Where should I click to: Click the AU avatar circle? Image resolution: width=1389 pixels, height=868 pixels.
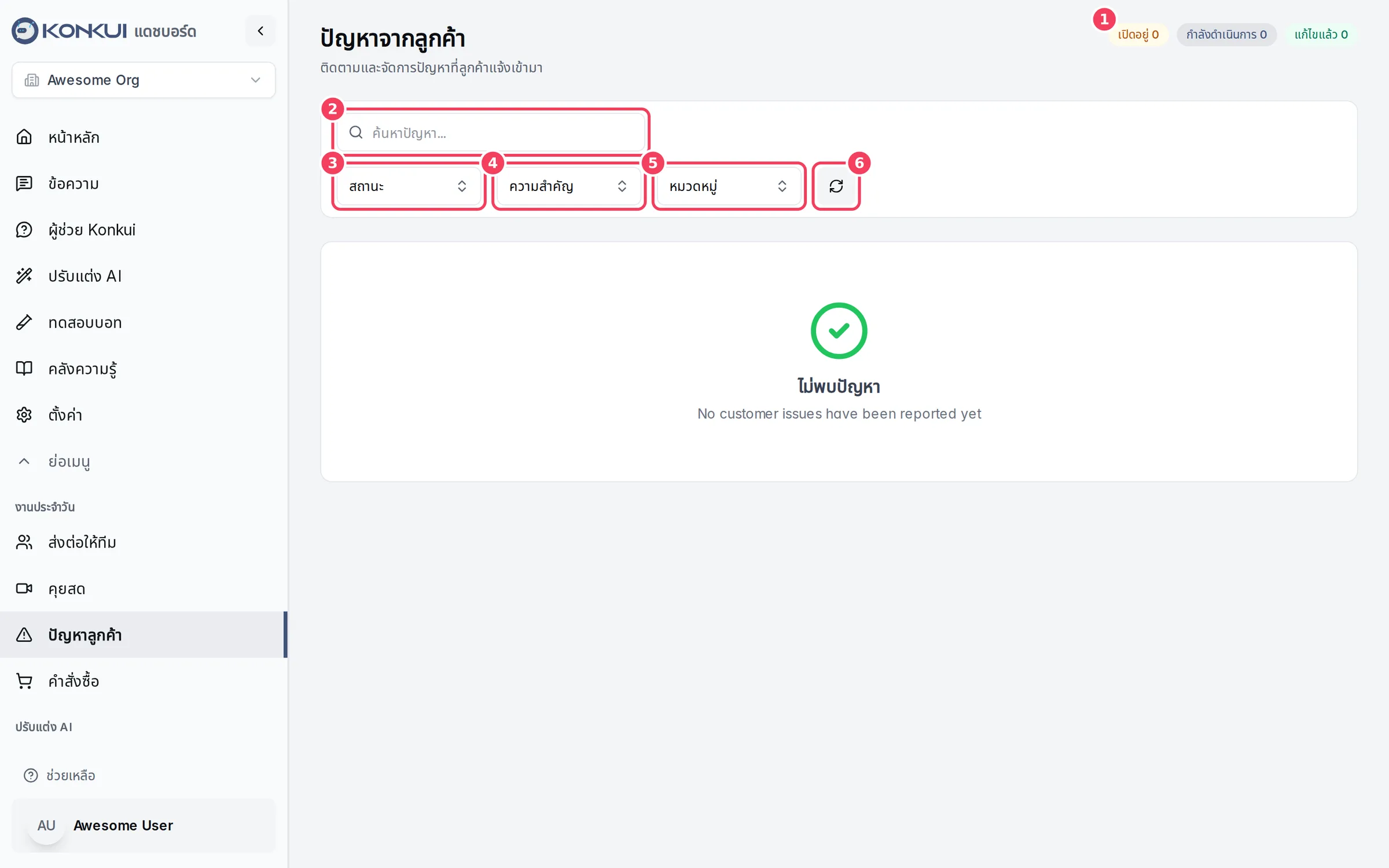pyautogui.click(x=46, y=826)
